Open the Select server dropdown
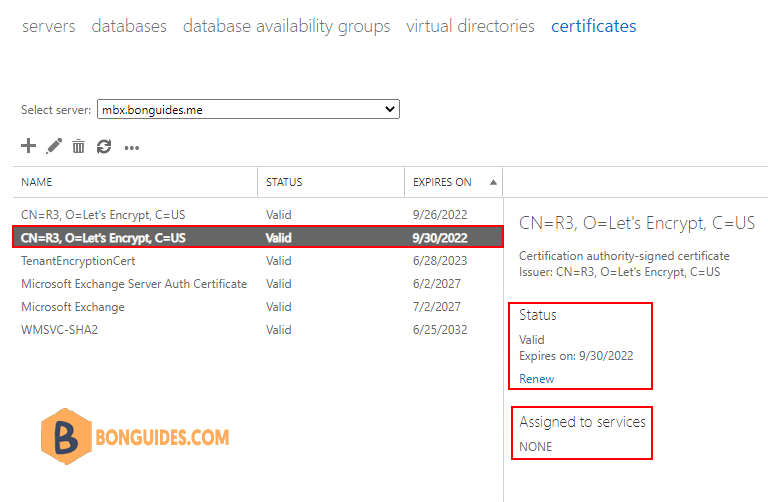This screenshot has height=502, width=768. [x=248, y=109]
